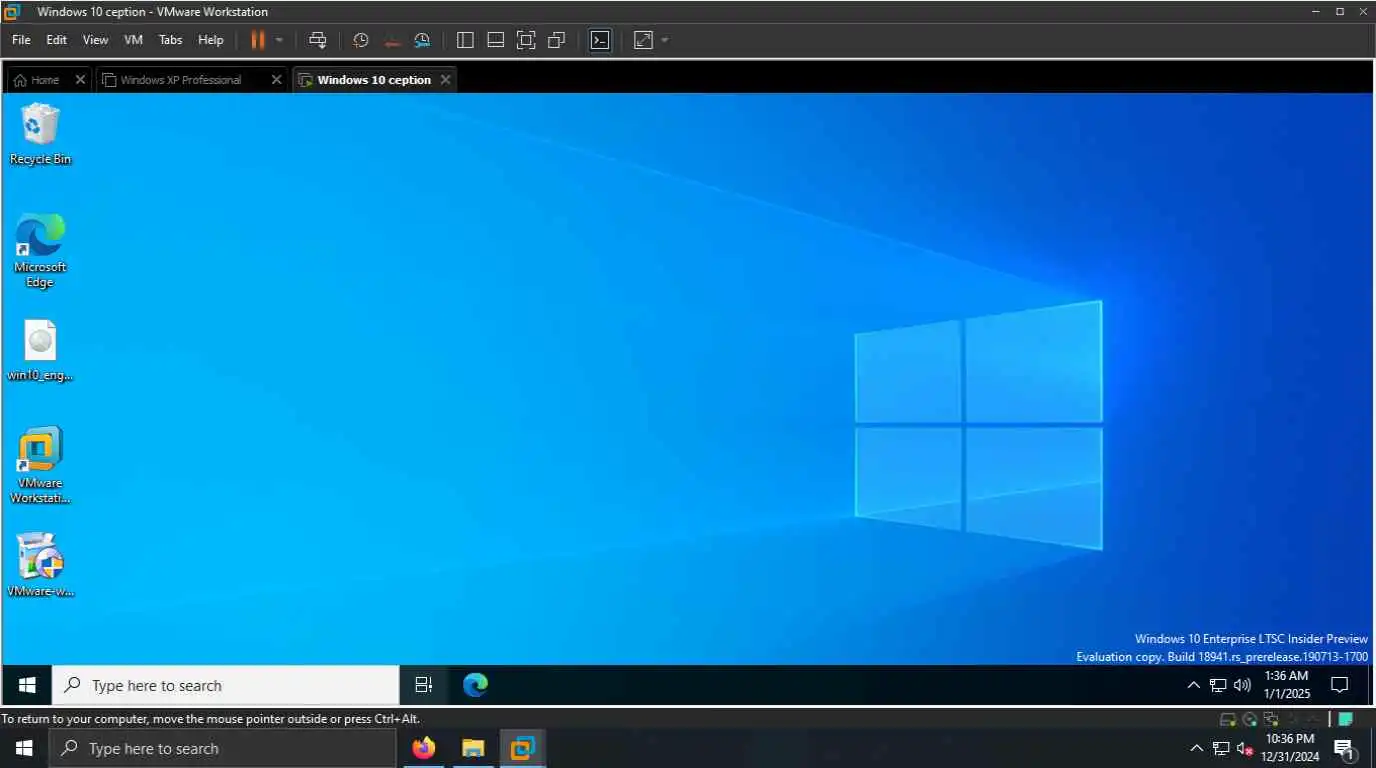Select the VMware-w... installer icon on desktop
This screenshot has width=1376, height=768.
click(40, 565)
